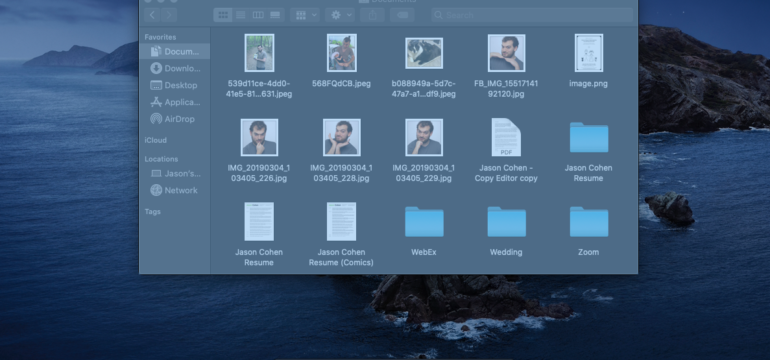Open the gear Action menu
This screenshot has width=770, height=360.
pos(340,15)
